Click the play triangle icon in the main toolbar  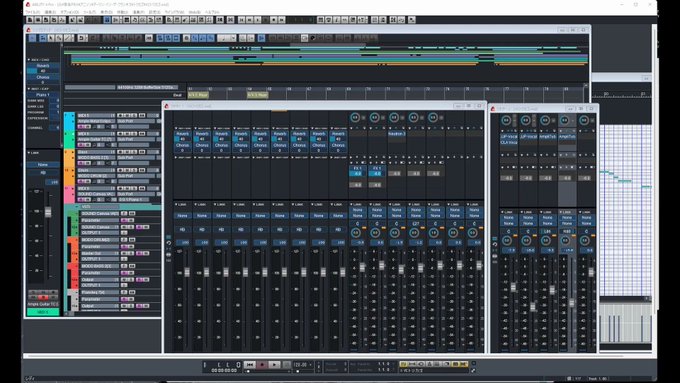click(258, 20)
